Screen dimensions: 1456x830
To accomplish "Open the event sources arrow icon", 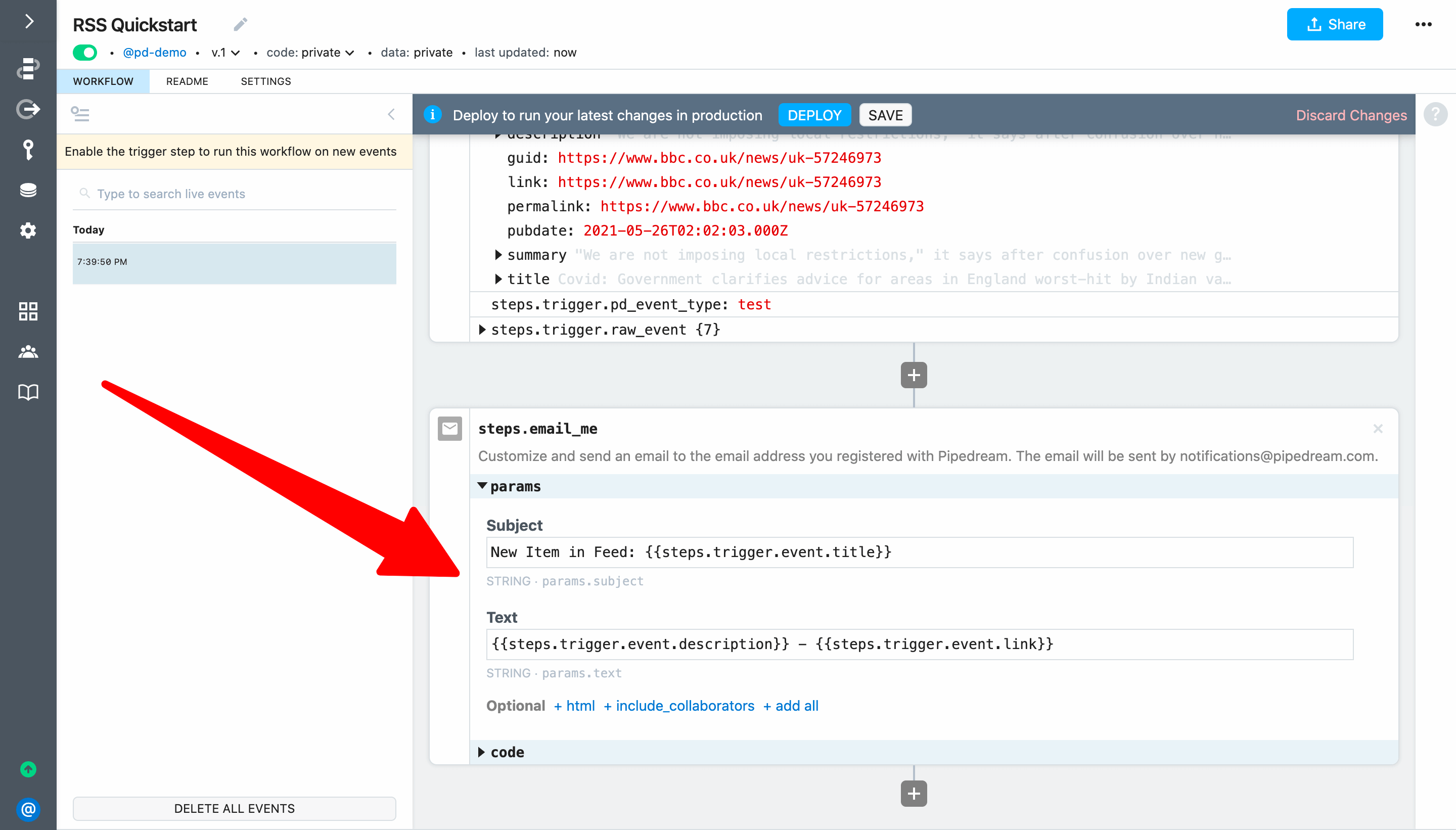I will (28, 108).
